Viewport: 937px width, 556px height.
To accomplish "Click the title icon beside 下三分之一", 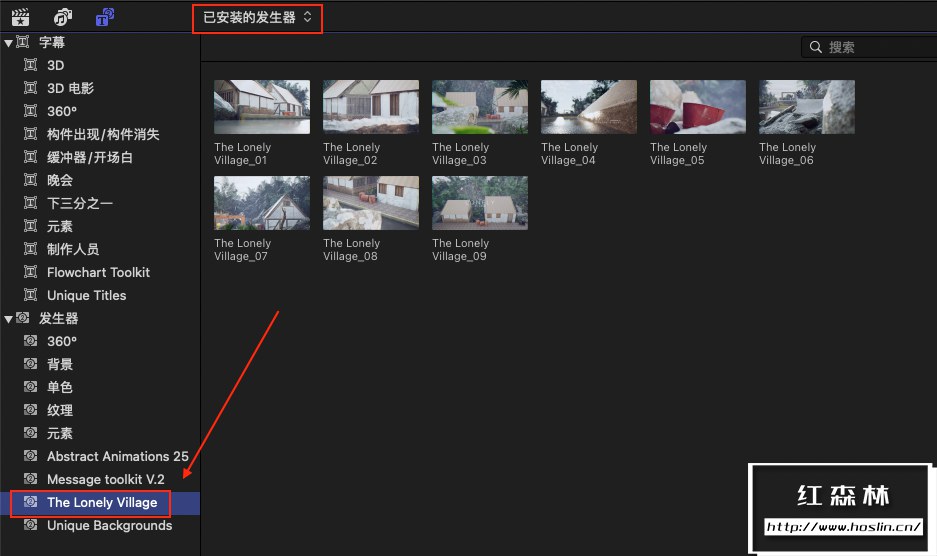I will pos(30,203).
